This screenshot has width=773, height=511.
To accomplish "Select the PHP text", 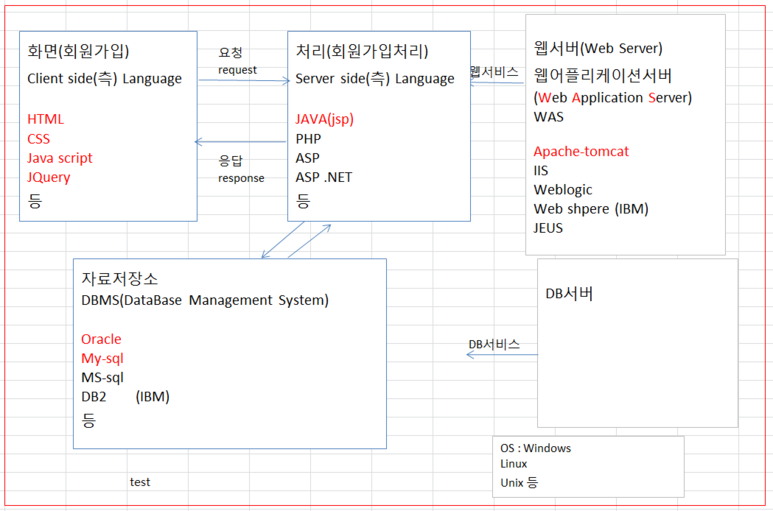I will (x=308, y=138).
